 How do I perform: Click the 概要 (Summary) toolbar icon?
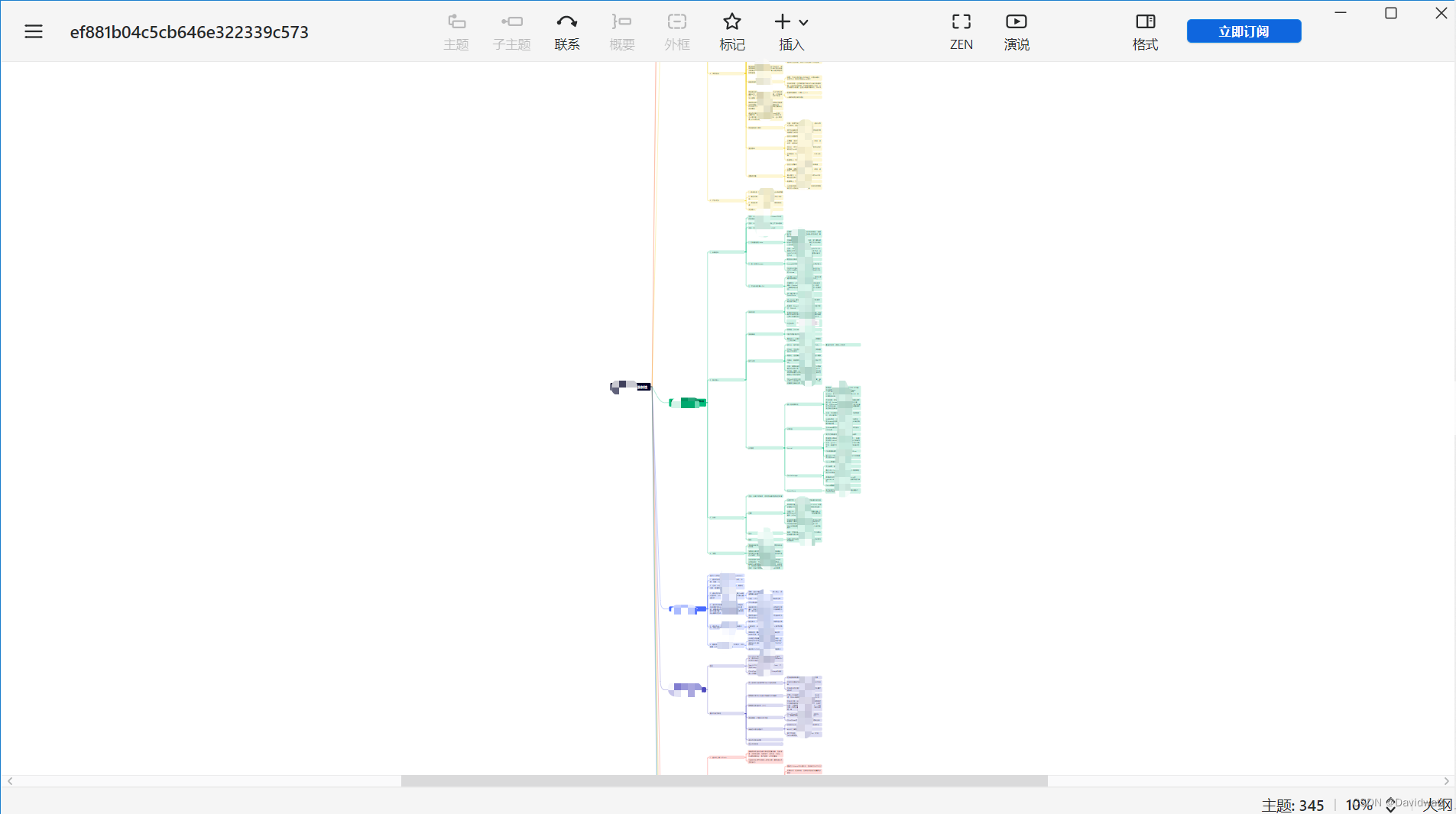[x=622, y=32]
